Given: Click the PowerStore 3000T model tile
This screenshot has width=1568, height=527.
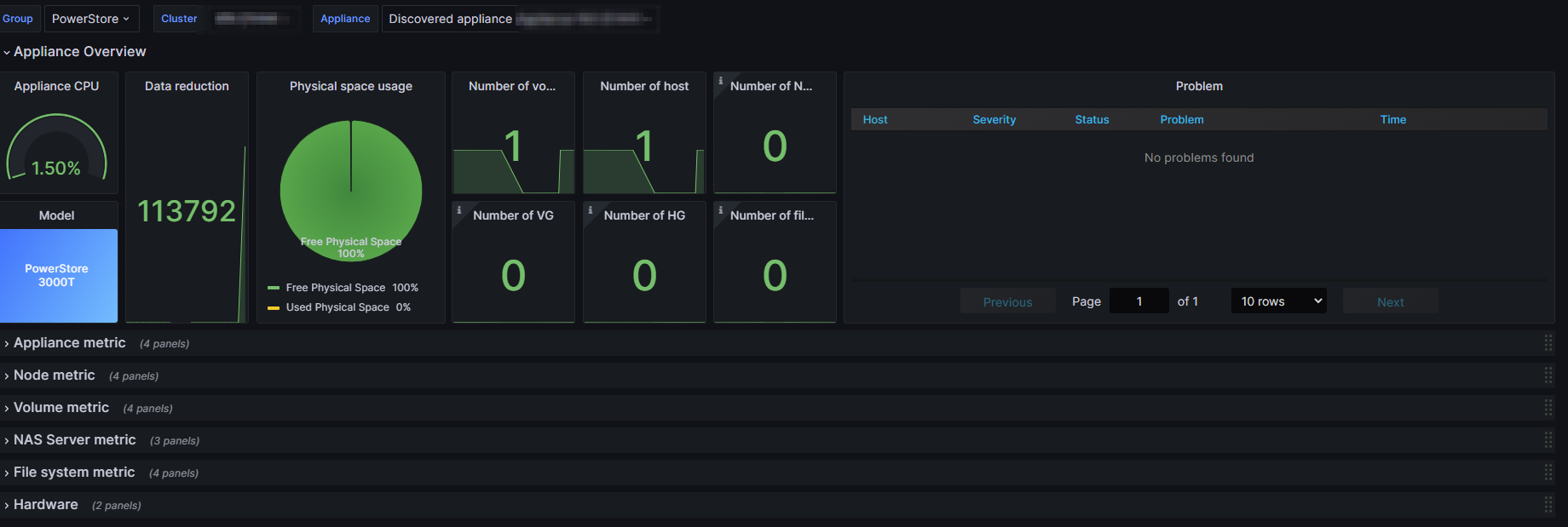Looking at the screenshot, I should coord(56,276).
